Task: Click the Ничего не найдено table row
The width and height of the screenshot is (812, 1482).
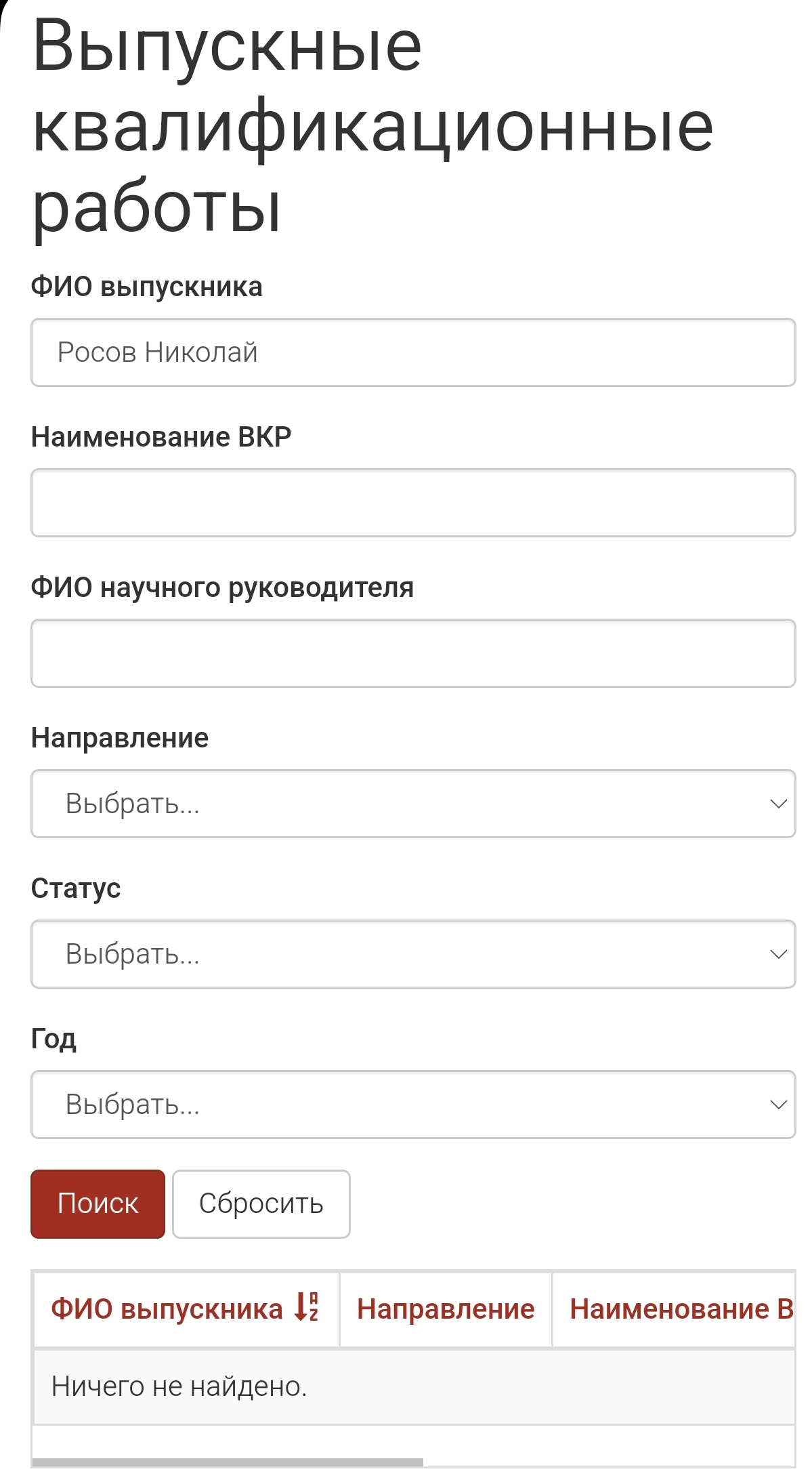Action: [x=413, y=1386]
